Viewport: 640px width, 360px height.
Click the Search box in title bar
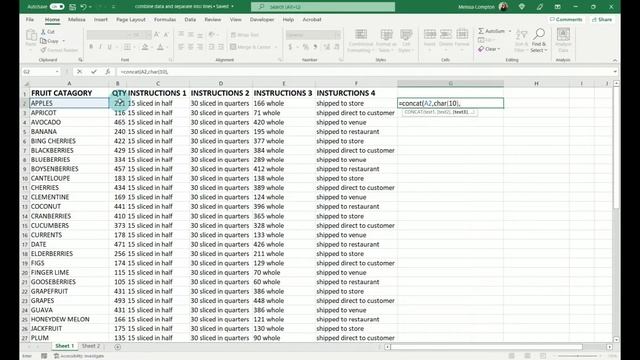click(323, 7)
